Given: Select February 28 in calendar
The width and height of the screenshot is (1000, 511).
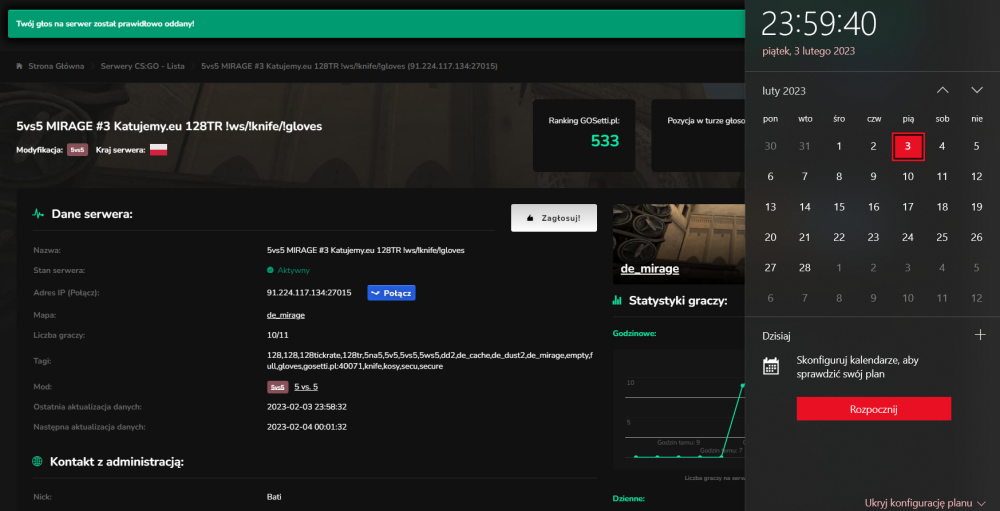Looking at the screenshot, I should click(x=805, y=267).
